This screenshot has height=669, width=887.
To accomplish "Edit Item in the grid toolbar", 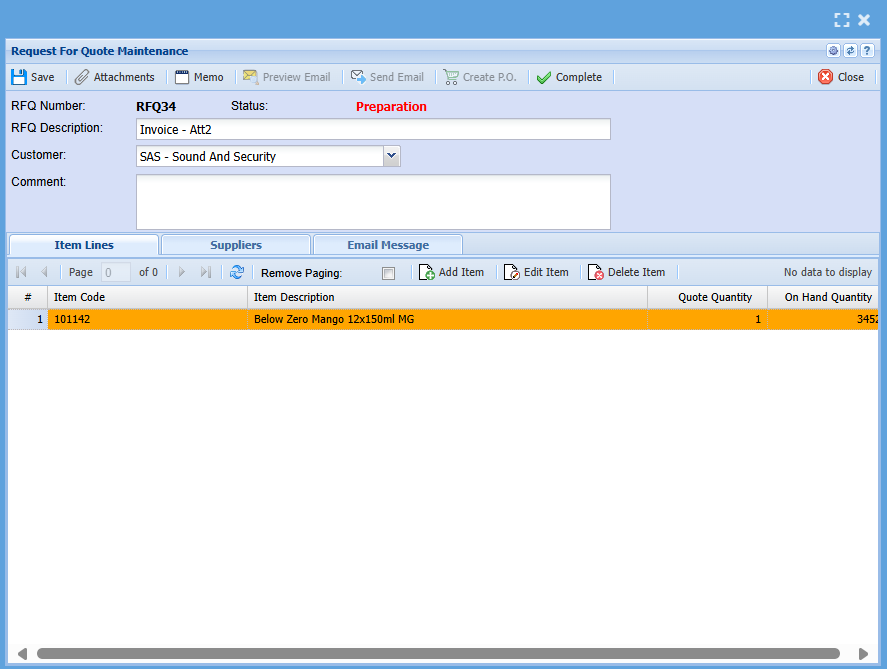I will (x=536, y=272).
